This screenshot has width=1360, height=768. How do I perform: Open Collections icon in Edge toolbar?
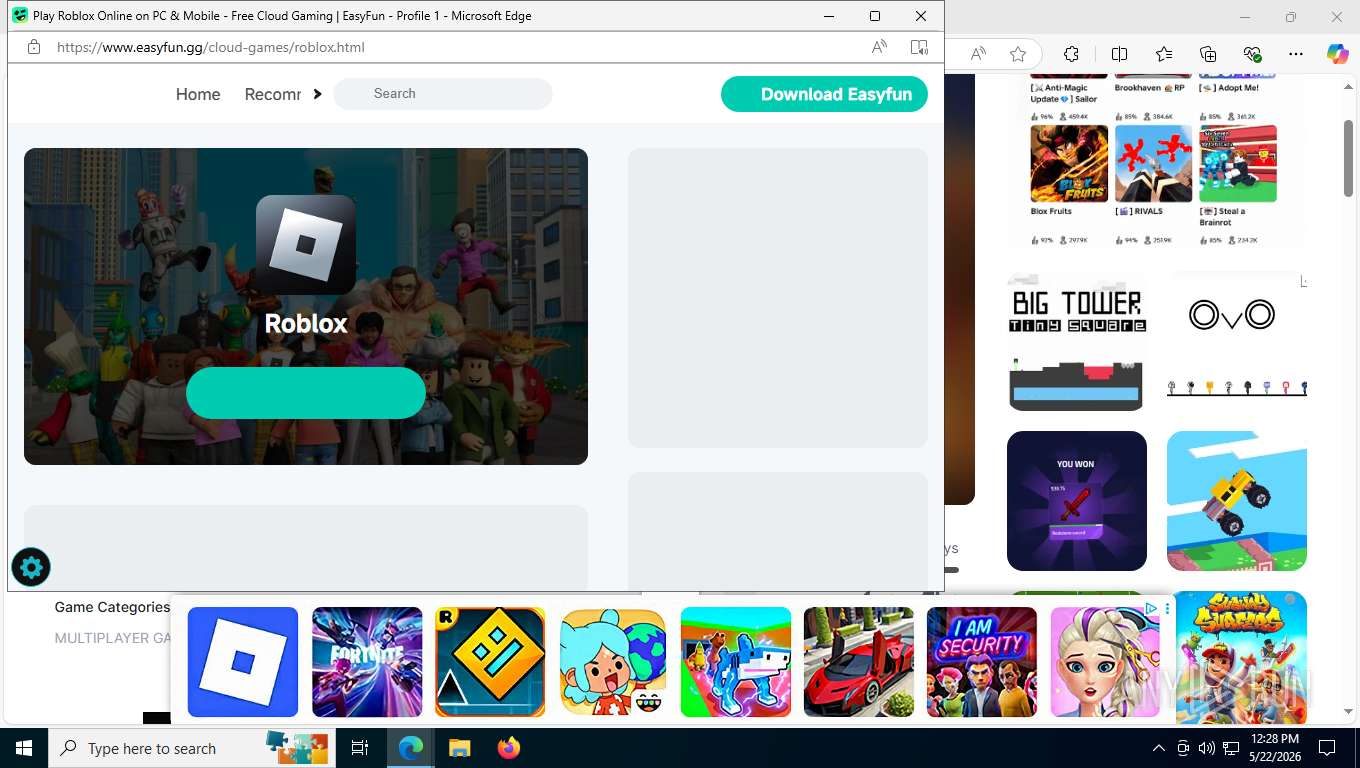click(x=1208, y=54)
